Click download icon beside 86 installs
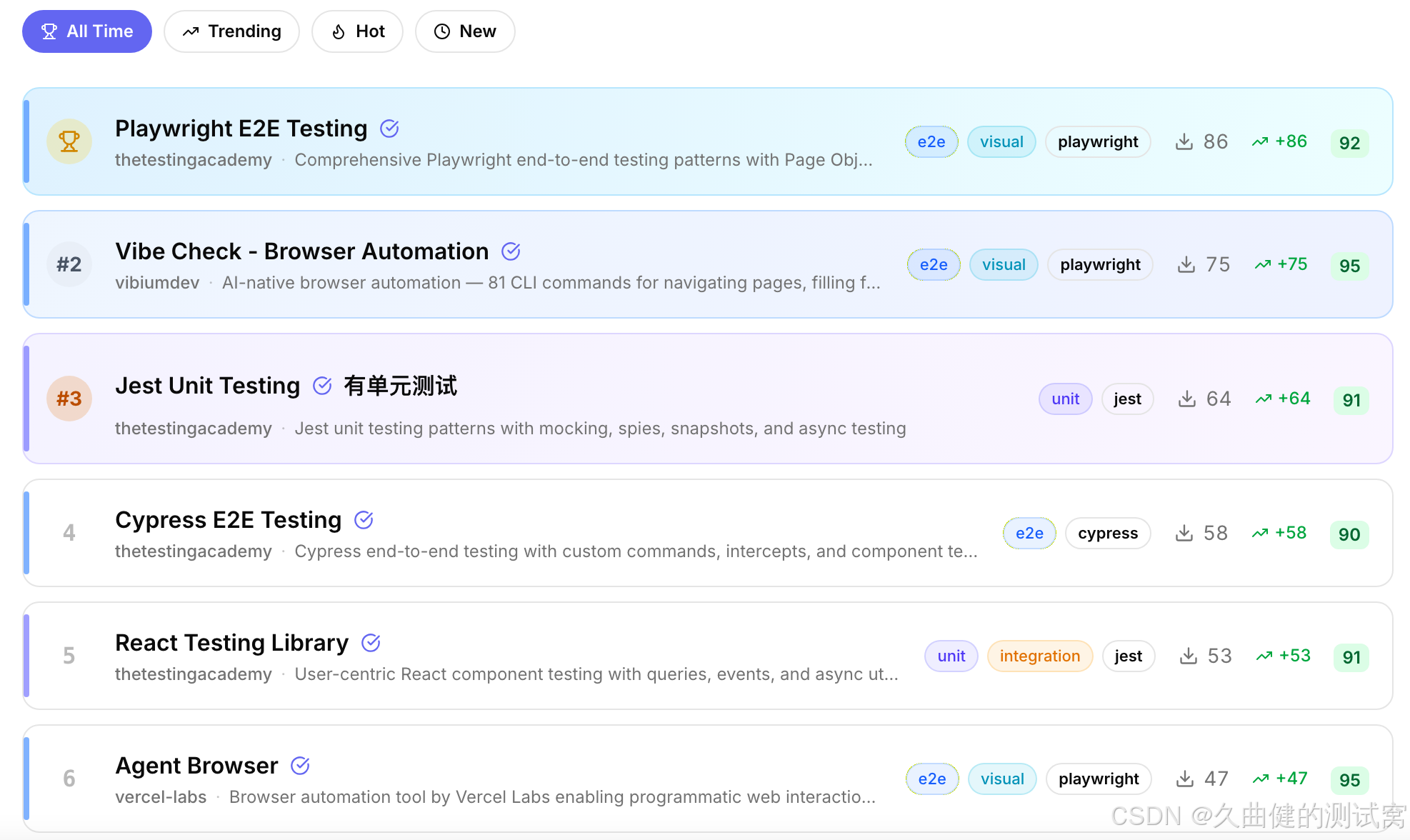This screenshot has height=840, width=1410. 1184,141
